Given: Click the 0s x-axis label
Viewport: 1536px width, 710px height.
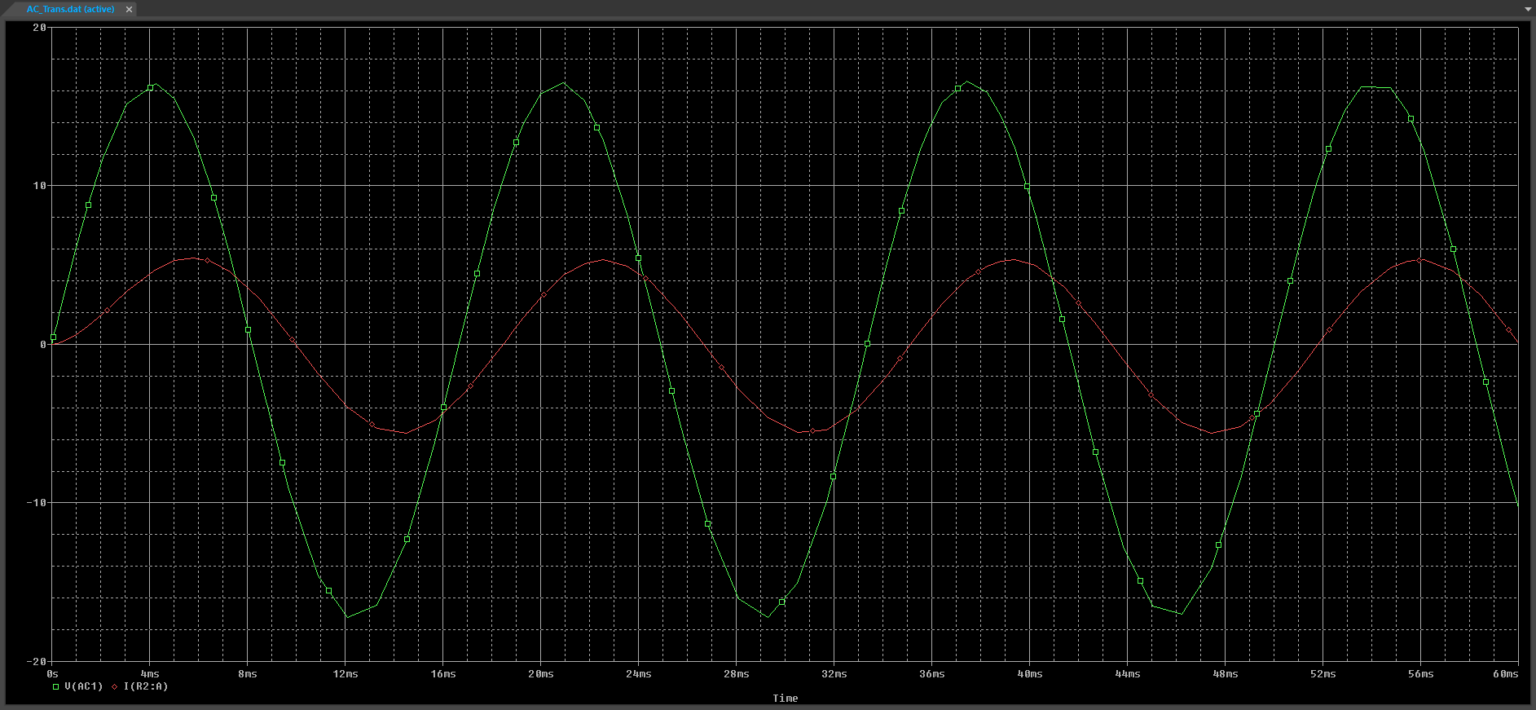Looking at the screenshot, I should tap(53, 674).
